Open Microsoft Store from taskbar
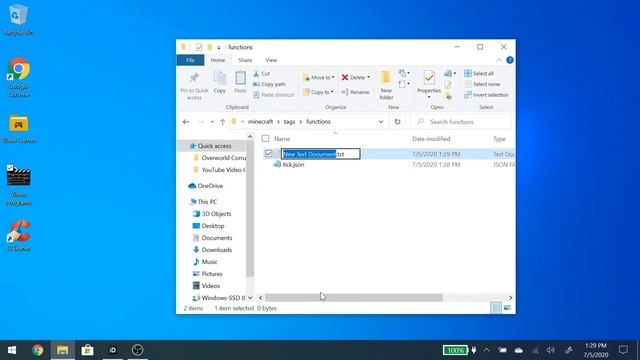This screenshot has height=360, width=640. coord(87,350)
